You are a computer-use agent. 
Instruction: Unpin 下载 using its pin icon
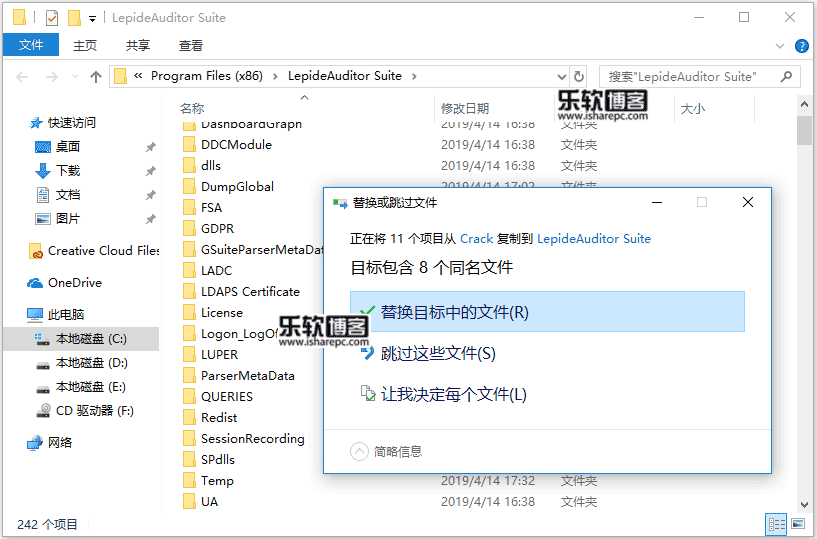[x=151, y=171]
